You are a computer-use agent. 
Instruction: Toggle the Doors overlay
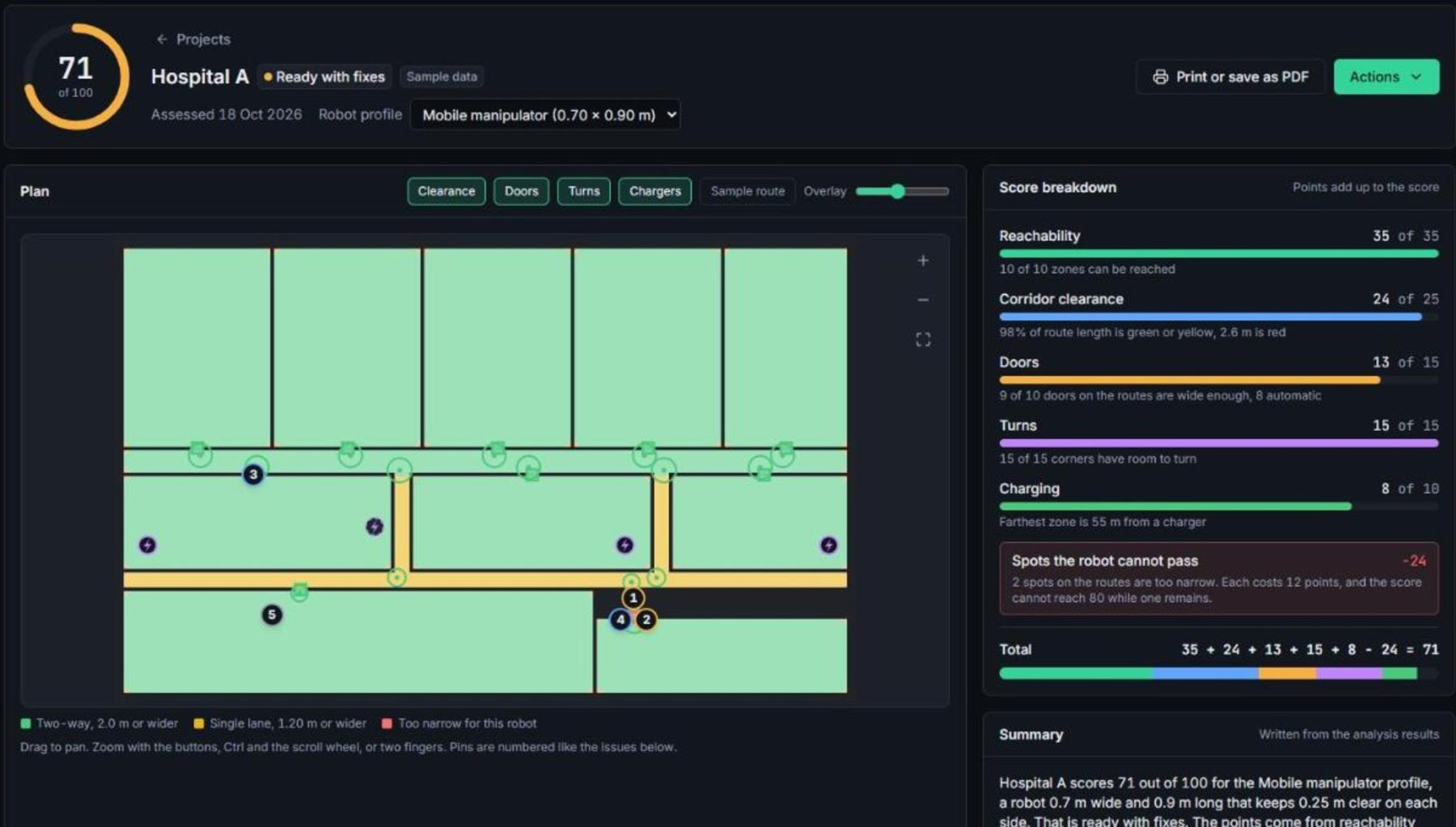coord(521,192)
